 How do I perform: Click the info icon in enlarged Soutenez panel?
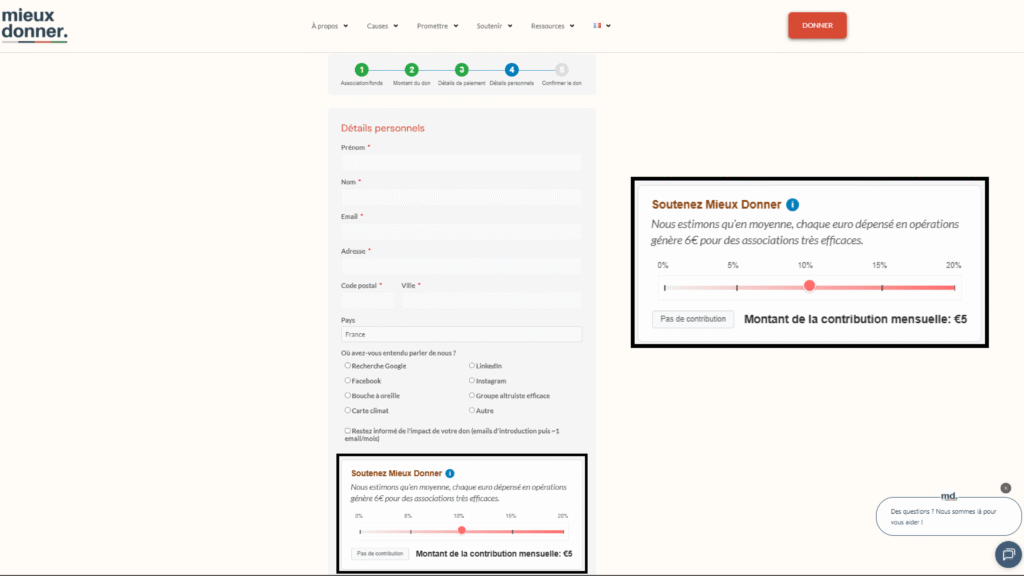click(x=792, y=204)
